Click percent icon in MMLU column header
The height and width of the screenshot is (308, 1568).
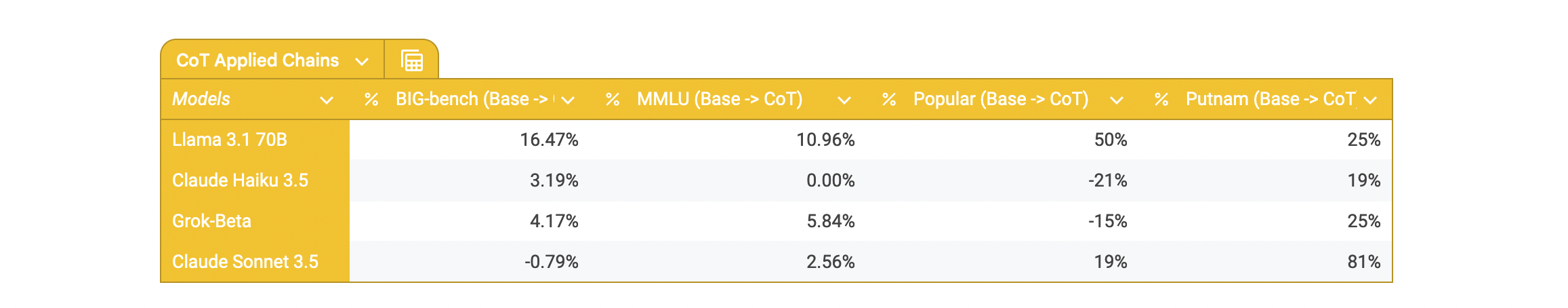[x=613, y=100]
